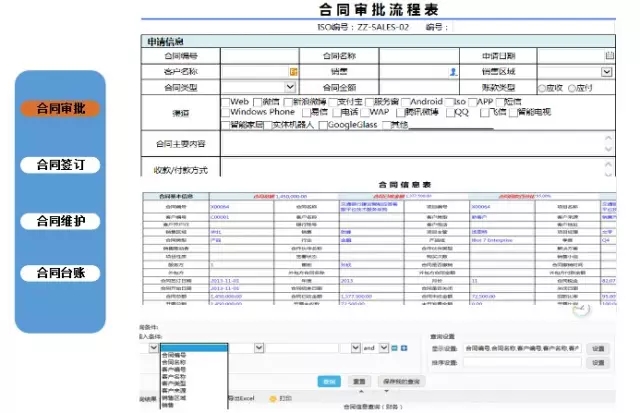640x413 pixels.
Task: Choose 客户来源 from the open dropdown list
Action: tap(174, 391)
